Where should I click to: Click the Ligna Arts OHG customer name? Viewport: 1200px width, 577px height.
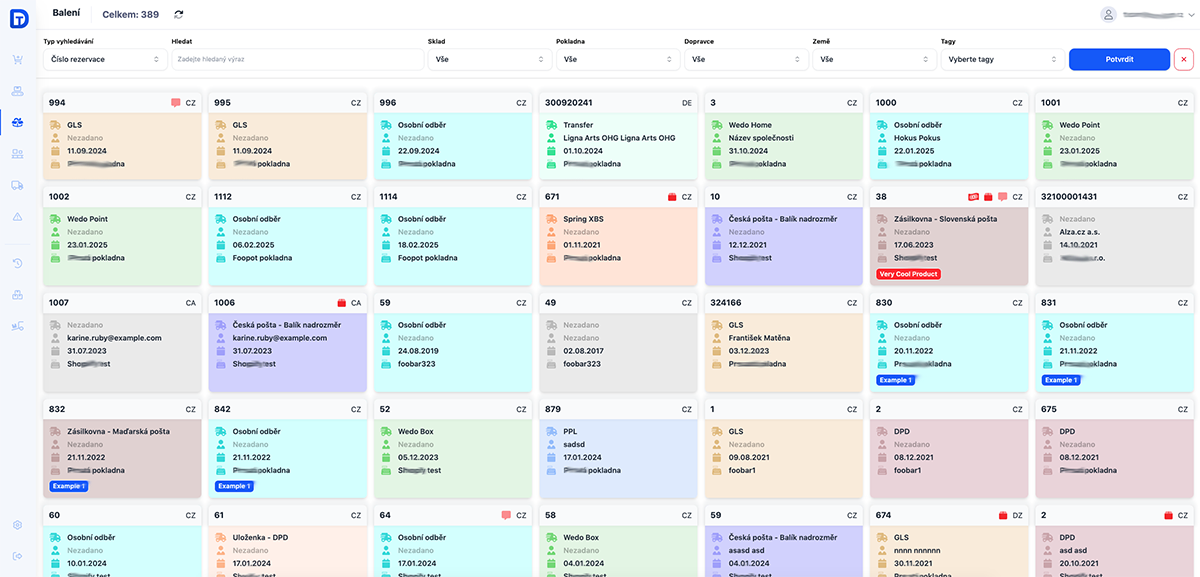tap(619, 138)
